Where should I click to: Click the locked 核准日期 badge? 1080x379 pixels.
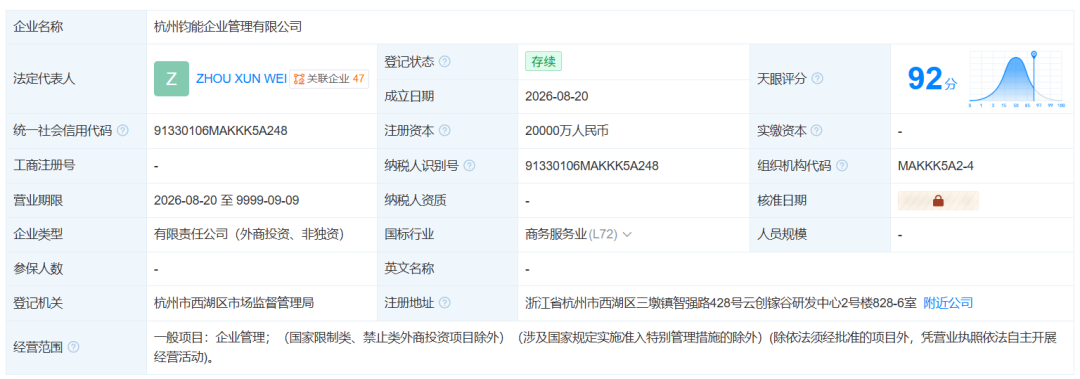938,201
